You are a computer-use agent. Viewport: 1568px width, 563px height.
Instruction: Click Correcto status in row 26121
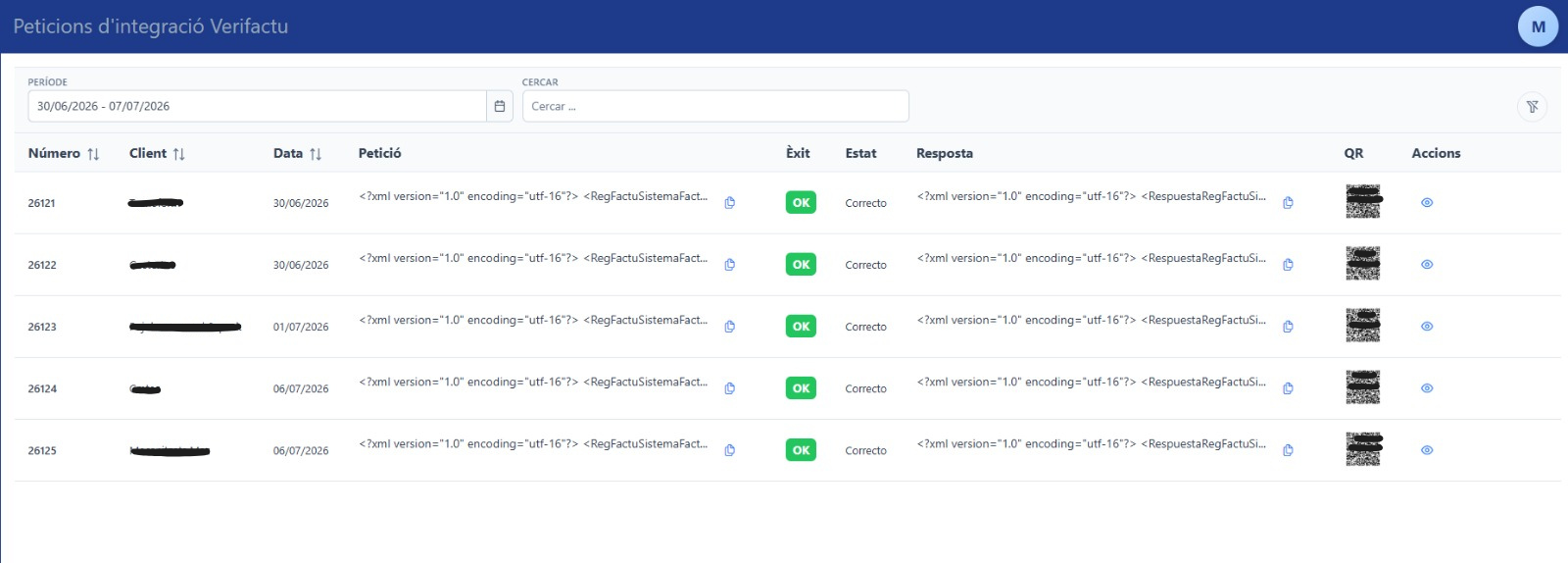(865, 203)
